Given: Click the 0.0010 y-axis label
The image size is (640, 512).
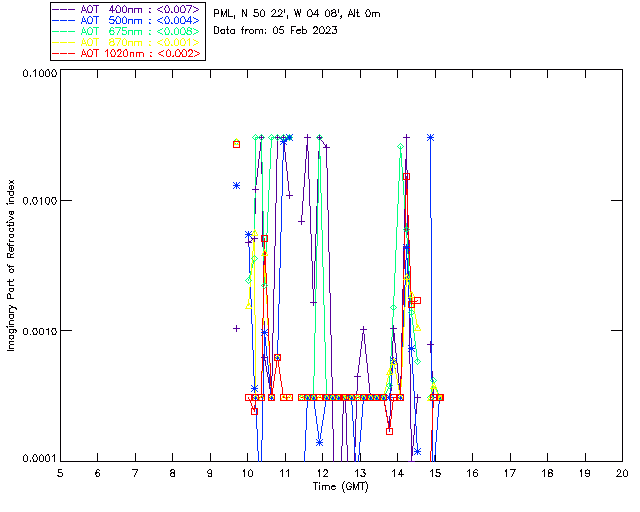Looking at the screenshot, I should pos(39,331).
